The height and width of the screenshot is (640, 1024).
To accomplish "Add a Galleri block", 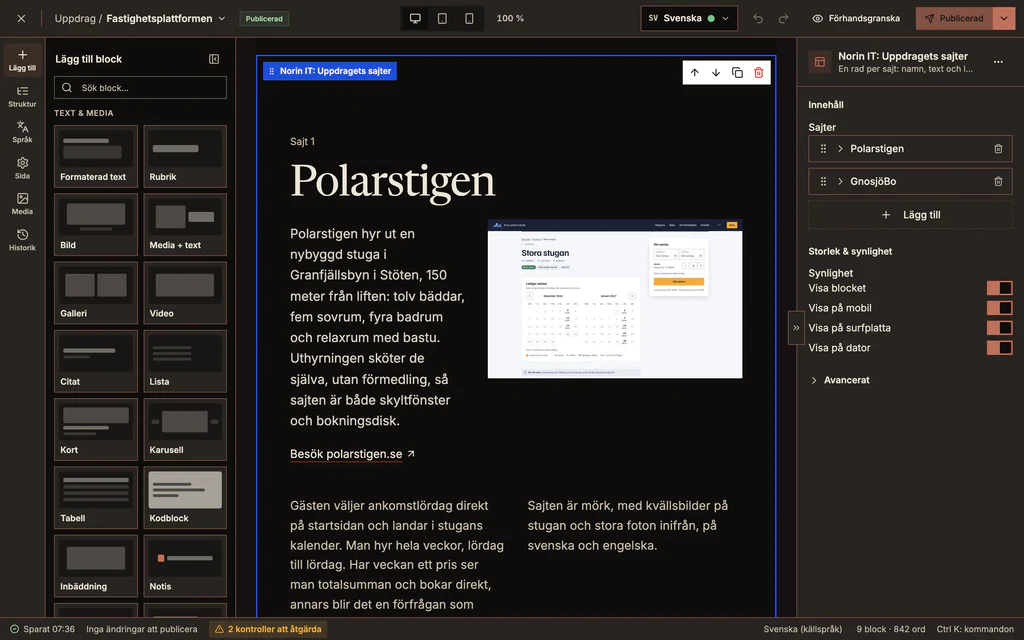I will [x=96, y=293].
